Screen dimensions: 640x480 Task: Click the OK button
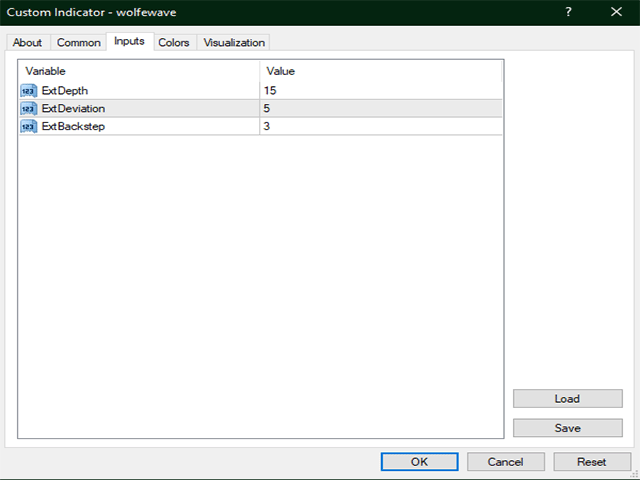click(x=420, y=462)
